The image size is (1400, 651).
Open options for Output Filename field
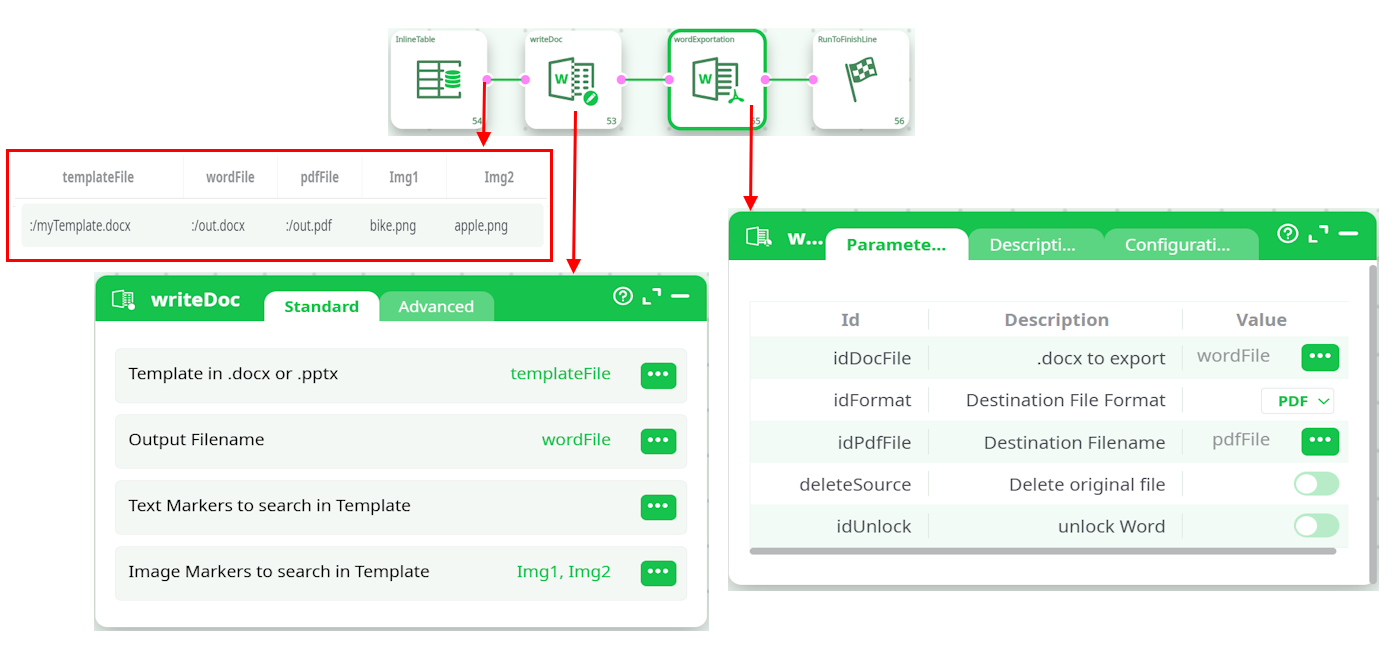(x=658, y=441)
